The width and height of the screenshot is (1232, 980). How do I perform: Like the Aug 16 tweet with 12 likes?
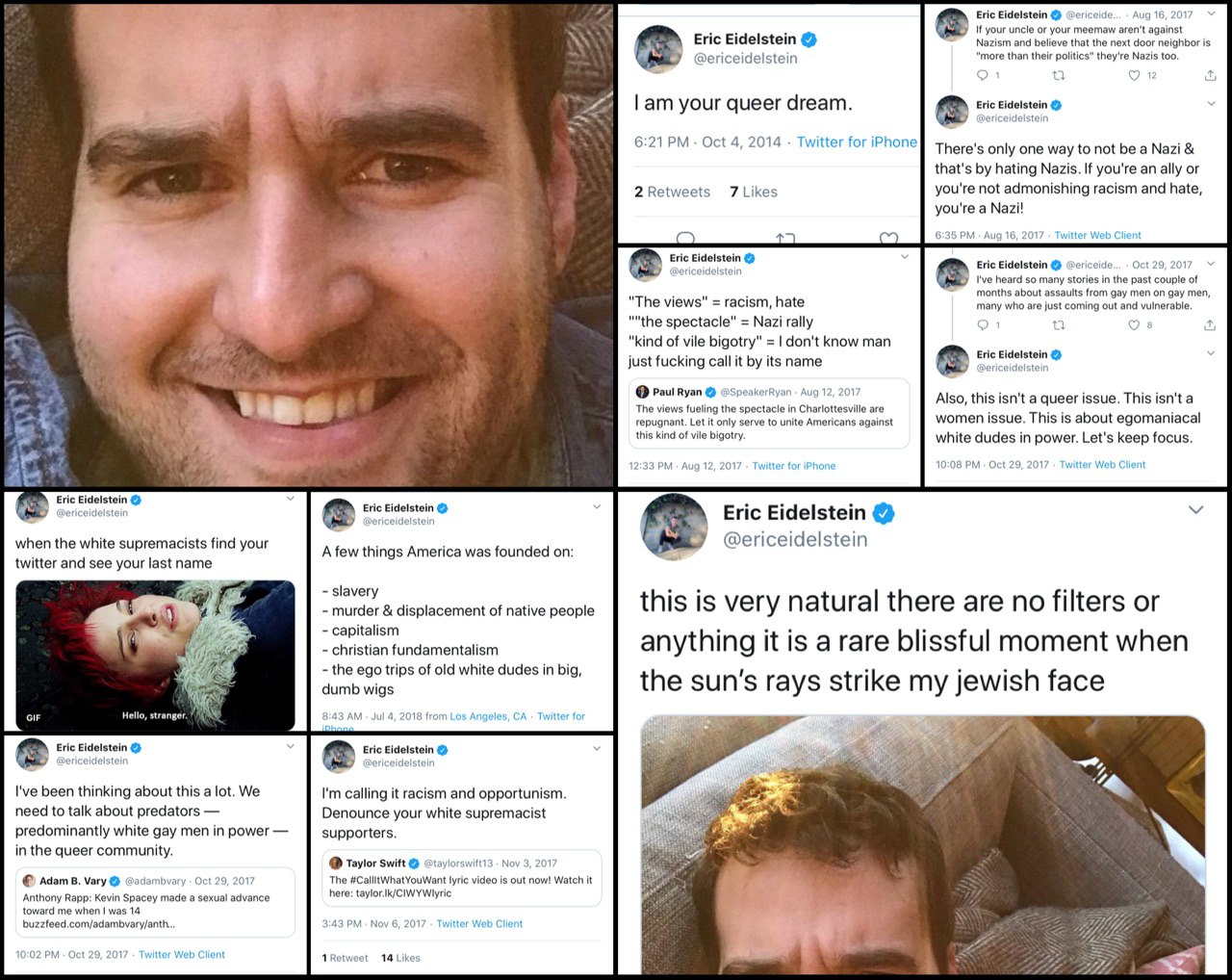click(1134, 75)
